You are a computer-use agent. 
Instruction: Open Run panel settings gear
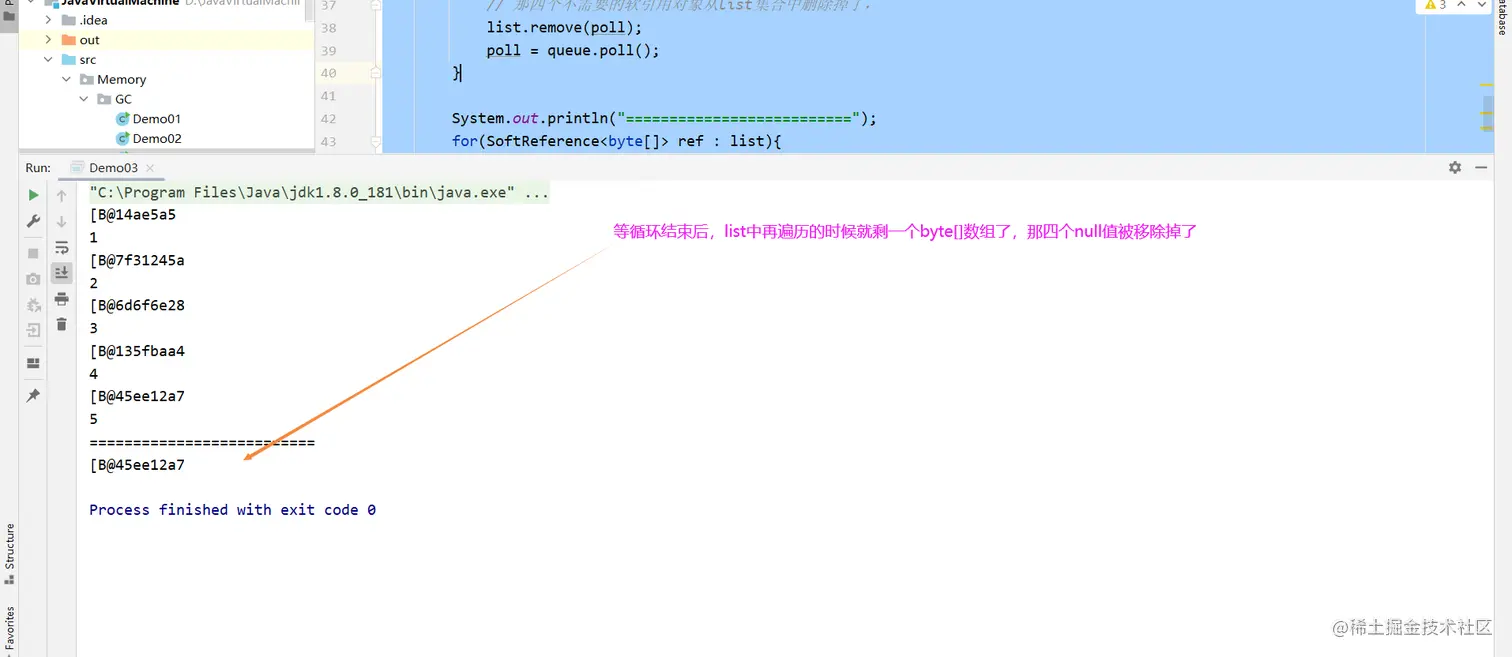(1455, 168)
